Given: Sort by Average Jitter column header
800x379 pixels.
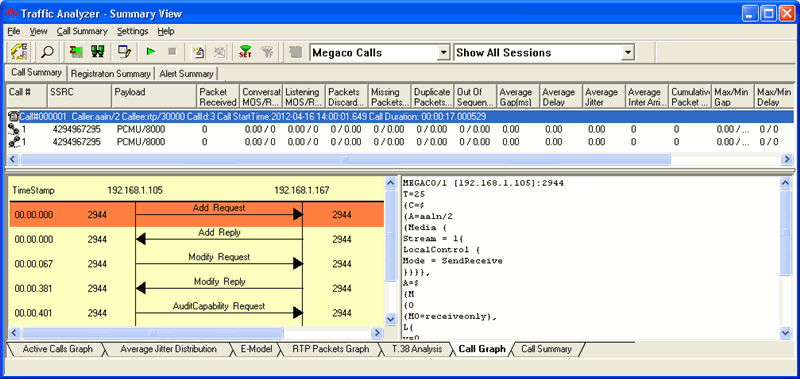Looking at the screenshot, I should (x=604, y=97).
